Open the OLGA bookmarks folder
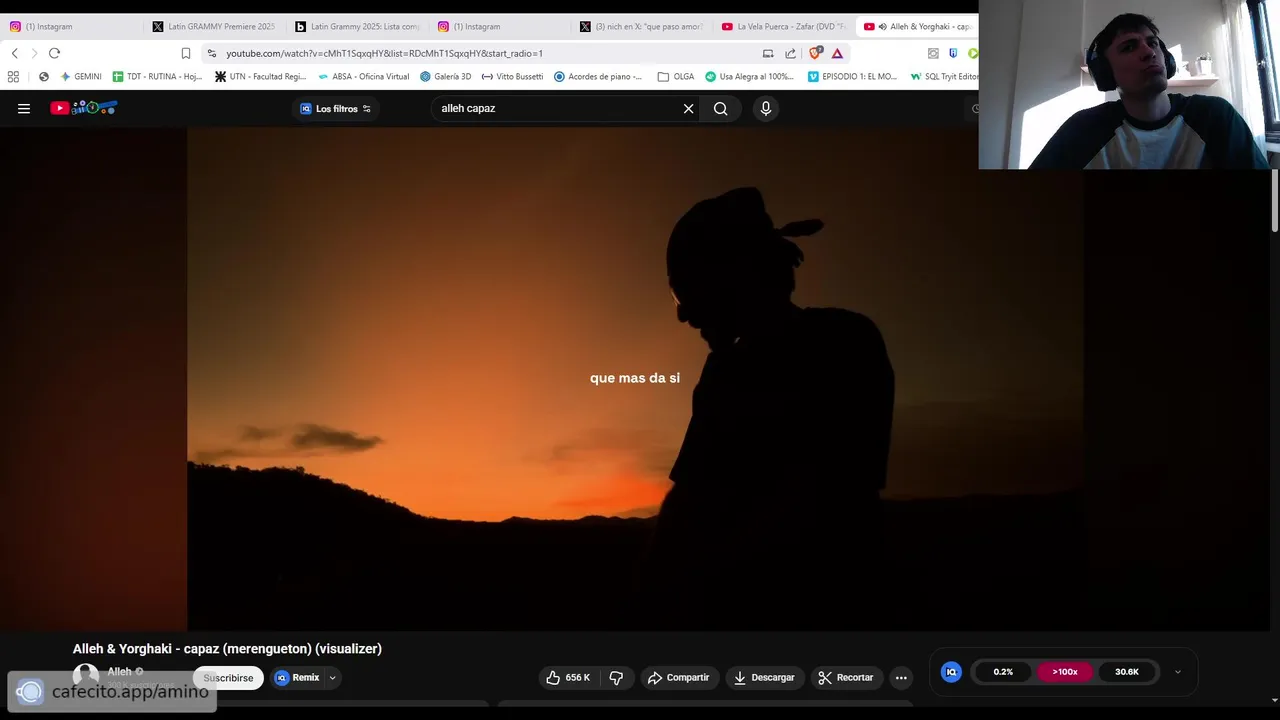Image resolution: width=1280 pixels, height=720 pixels. tap(676, 76)
